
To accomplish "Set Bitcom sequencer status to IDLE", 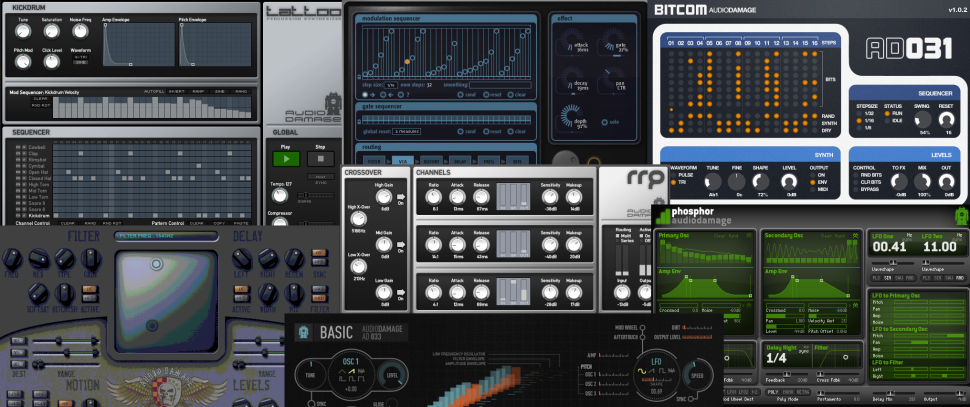I will click(894, 121).
